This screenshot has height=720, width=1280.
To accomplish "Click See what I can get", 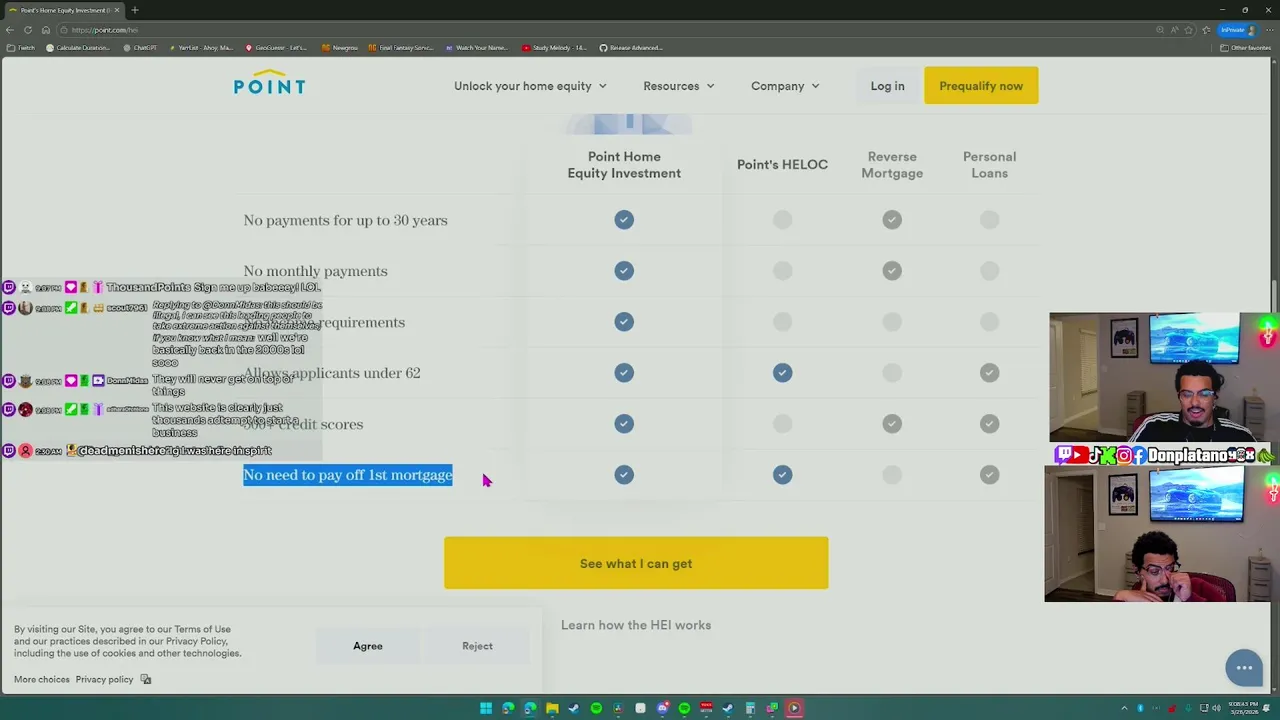I will (x=636, y=563).
